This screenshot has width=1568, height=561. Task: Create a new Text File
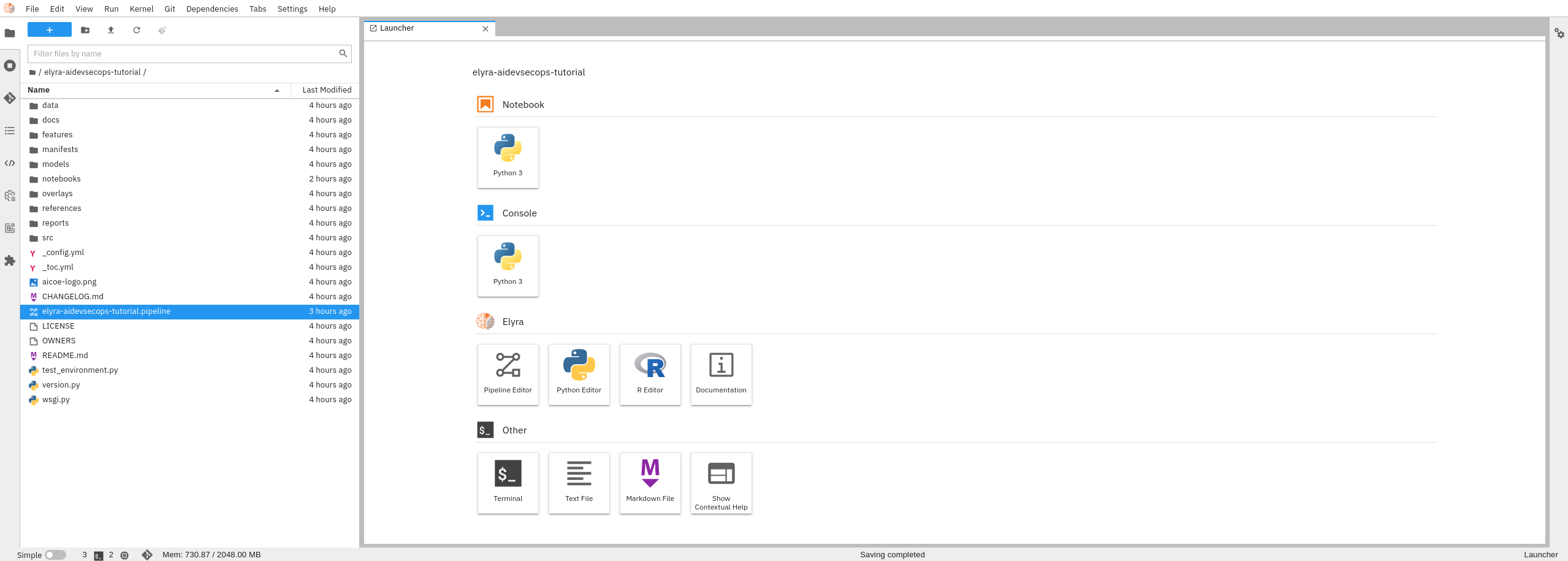579,483
